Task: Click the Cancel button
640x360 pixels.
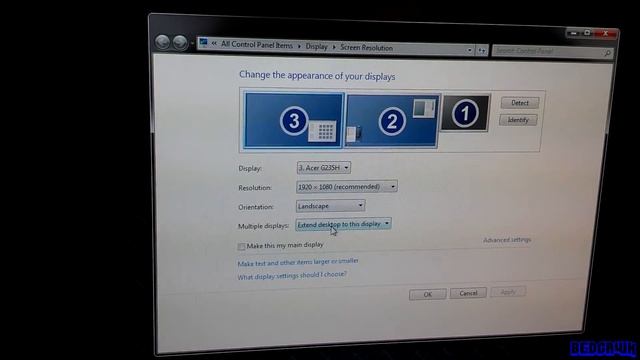Action: [468, 293]
